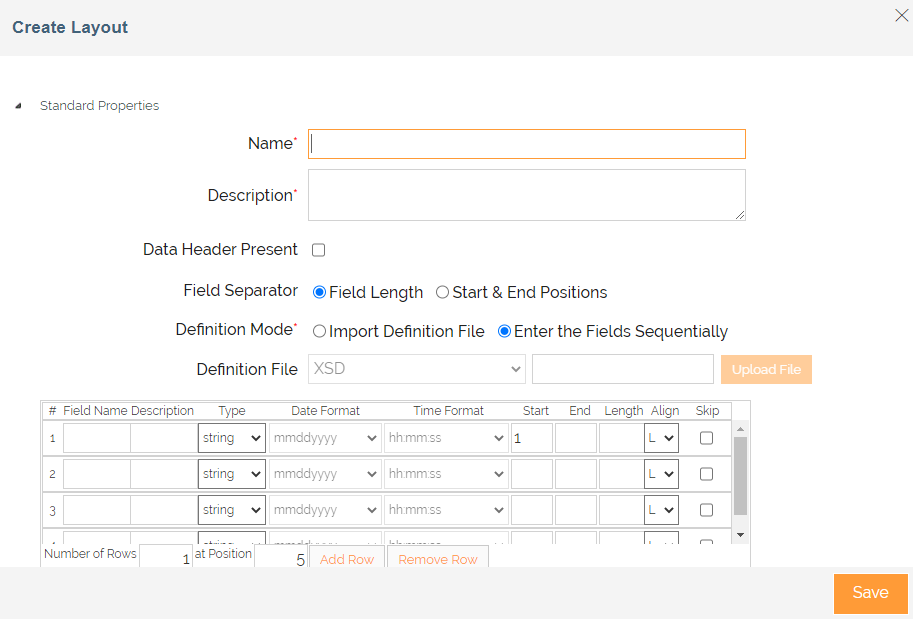The width and height of the screenshot is (913, 619).
Task: Click the Description text area
Action: point(526,195)
